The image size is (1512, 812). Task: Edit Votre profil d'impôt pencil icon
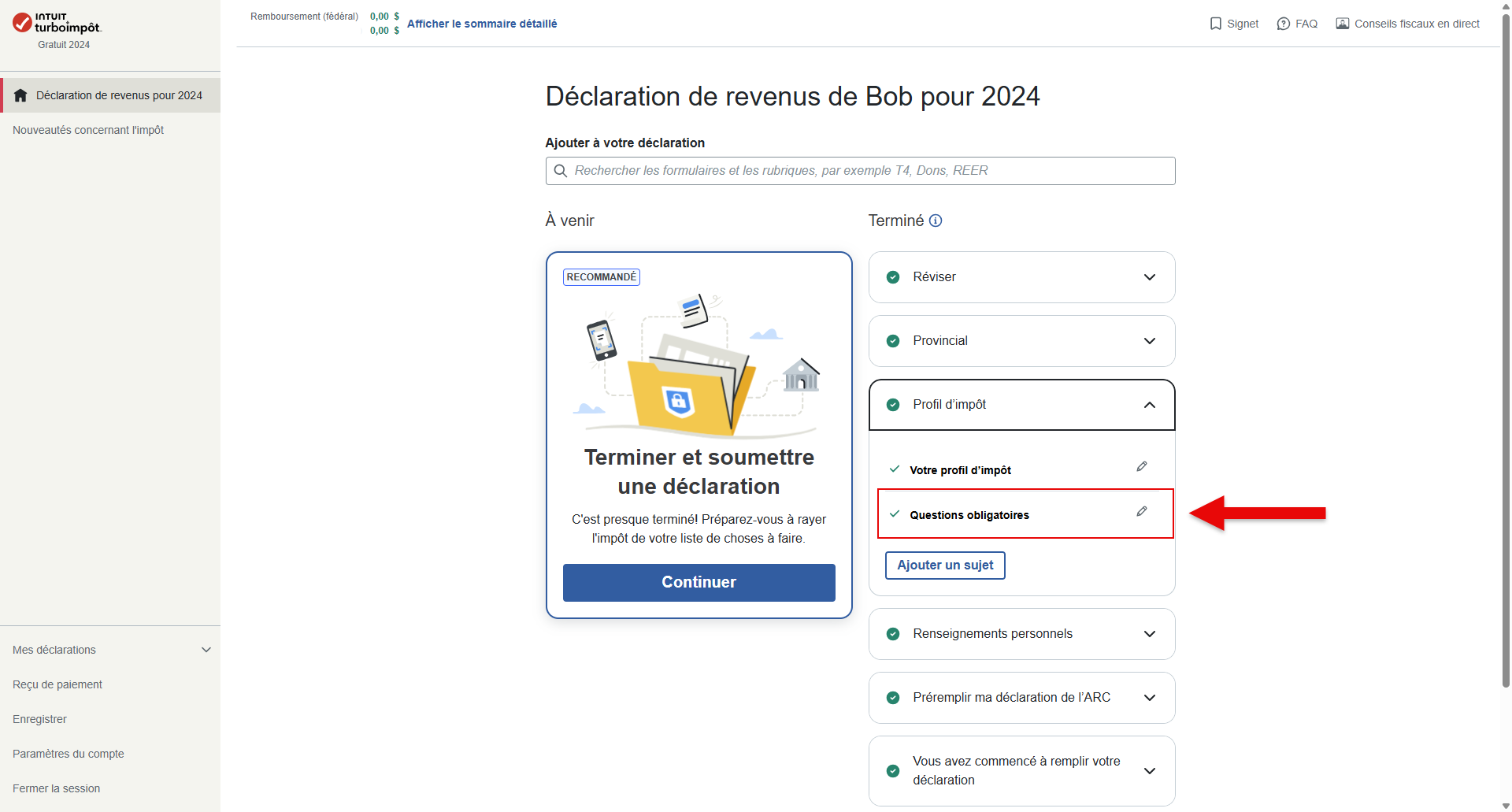1142,466
